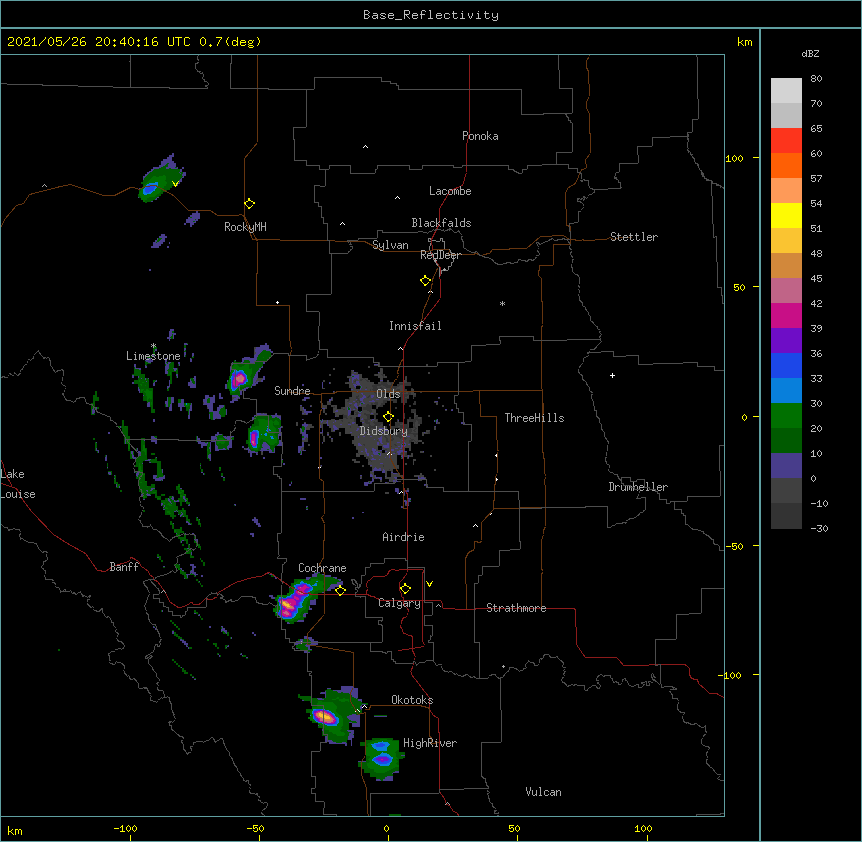Select the Blackfalds label
862x842 pixels.
pyautogui.click(x=441, y=223)
